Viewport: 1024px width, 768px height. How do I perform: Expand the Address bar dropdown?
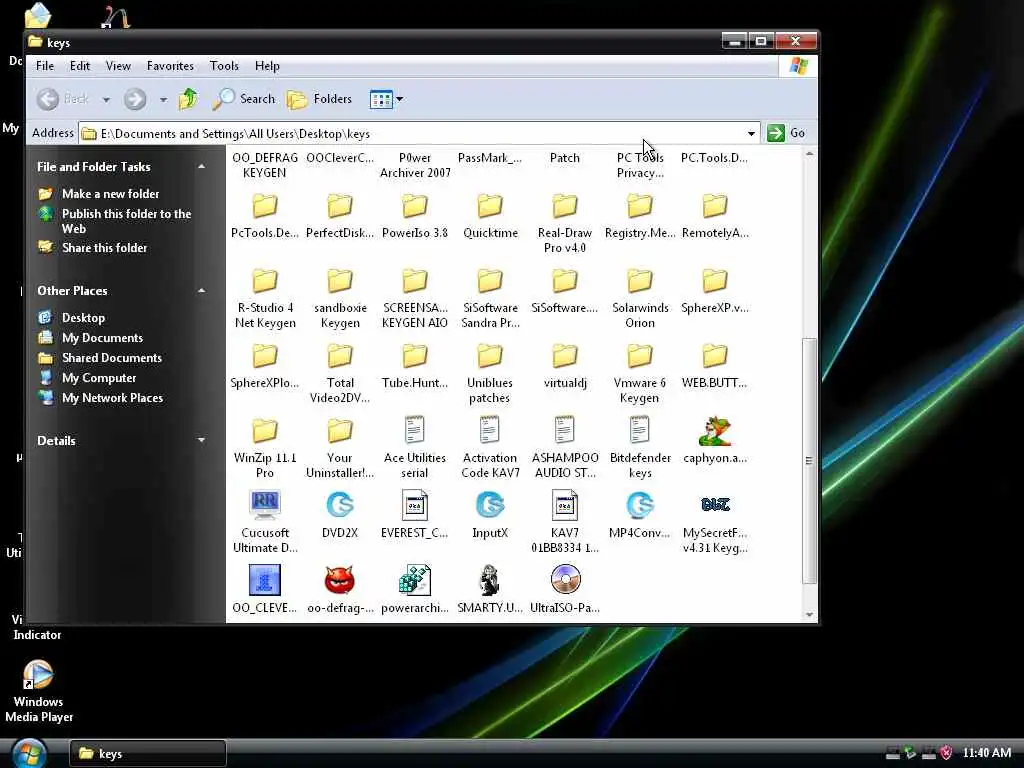tap(751, 133)
